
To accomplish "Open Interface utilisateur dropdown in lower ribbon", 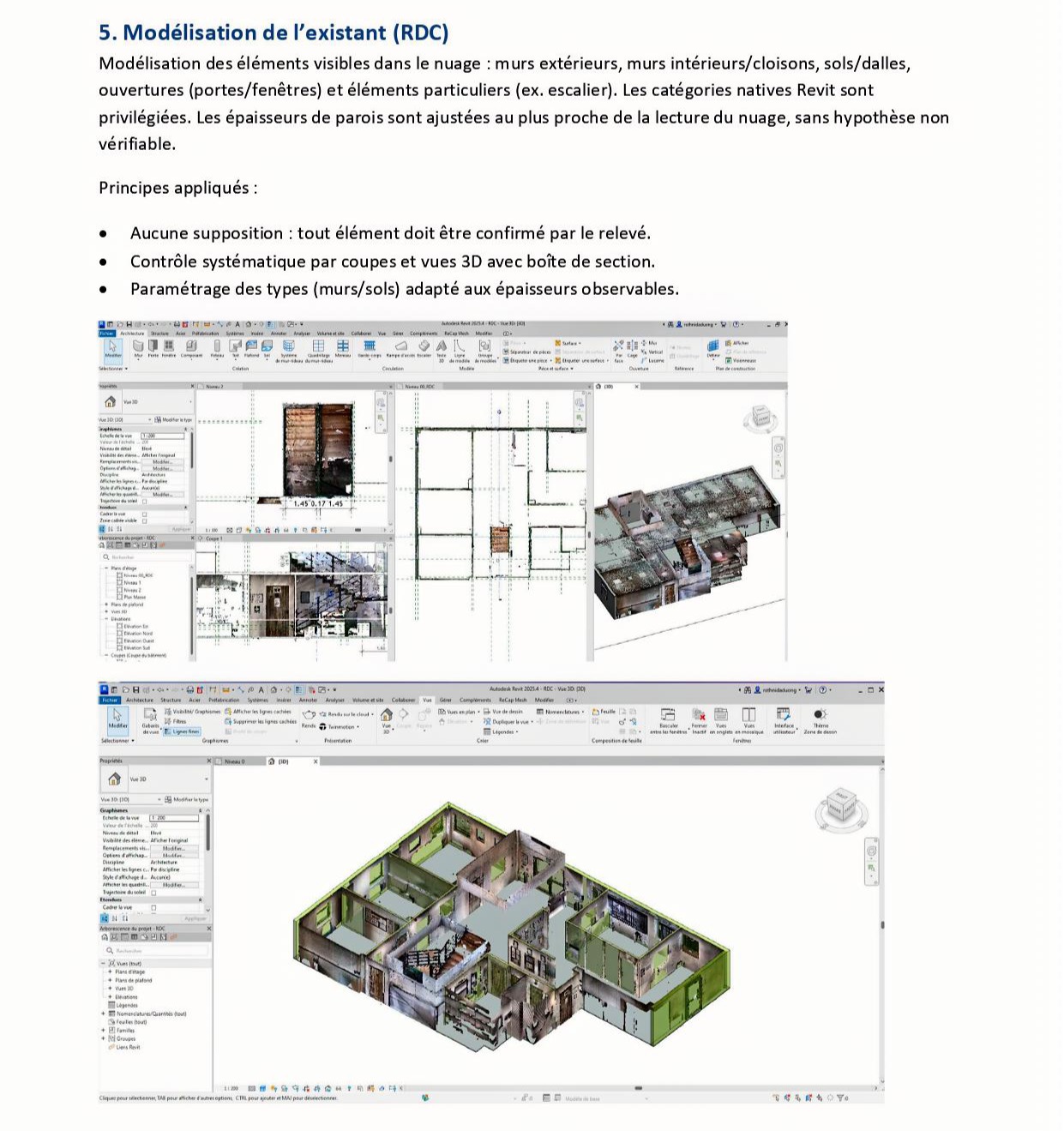I will click(x=784, y=721).
